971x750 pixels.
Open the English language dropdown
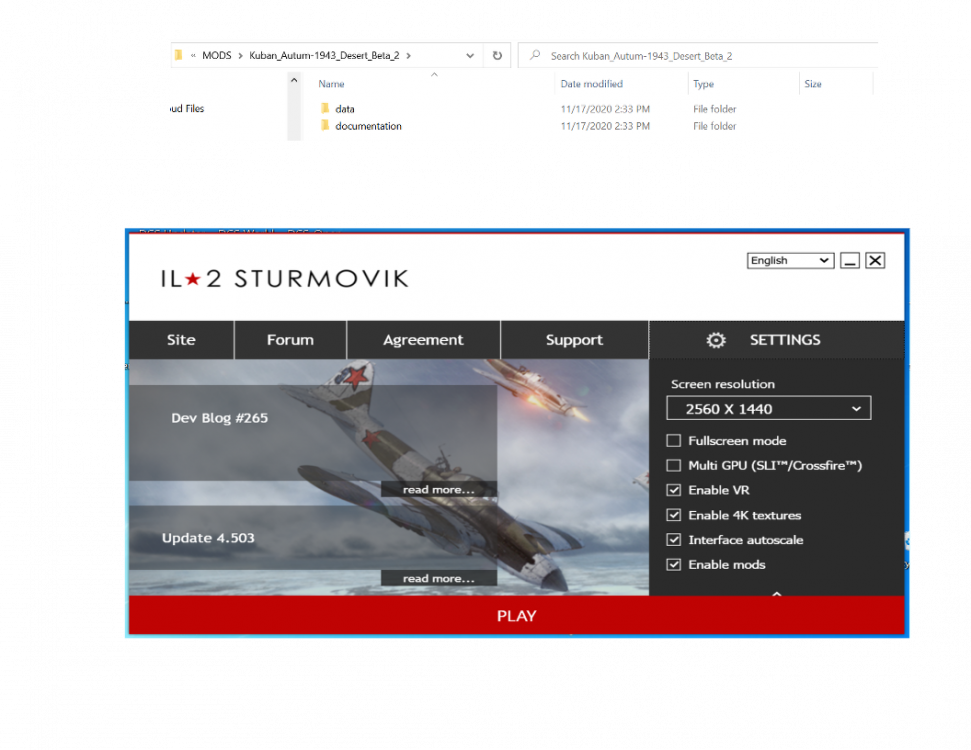tap(790, 261)
